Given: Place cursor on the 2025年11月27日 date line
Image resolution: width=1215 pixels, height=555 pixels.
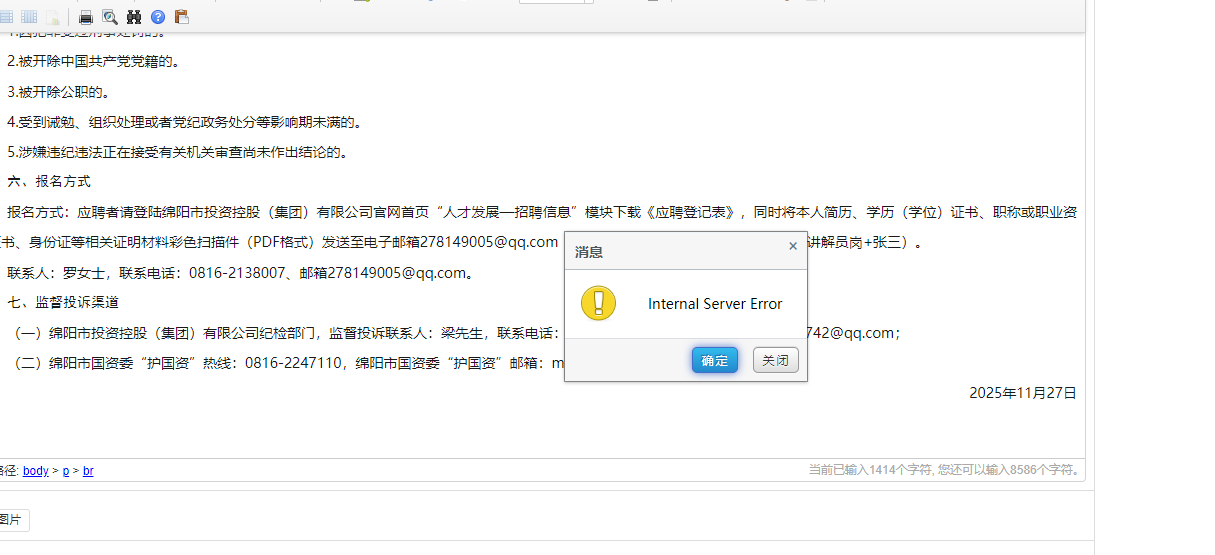Looking at the screenshot, I should [x=1022, y=393].
